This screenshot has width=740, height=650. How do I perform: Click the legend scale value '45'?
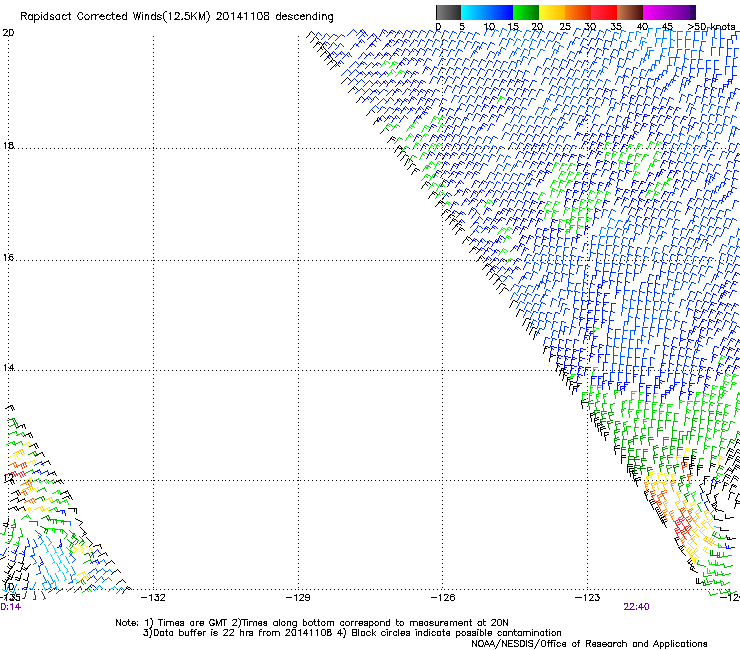pyautogui.click(x=667, y=26)
